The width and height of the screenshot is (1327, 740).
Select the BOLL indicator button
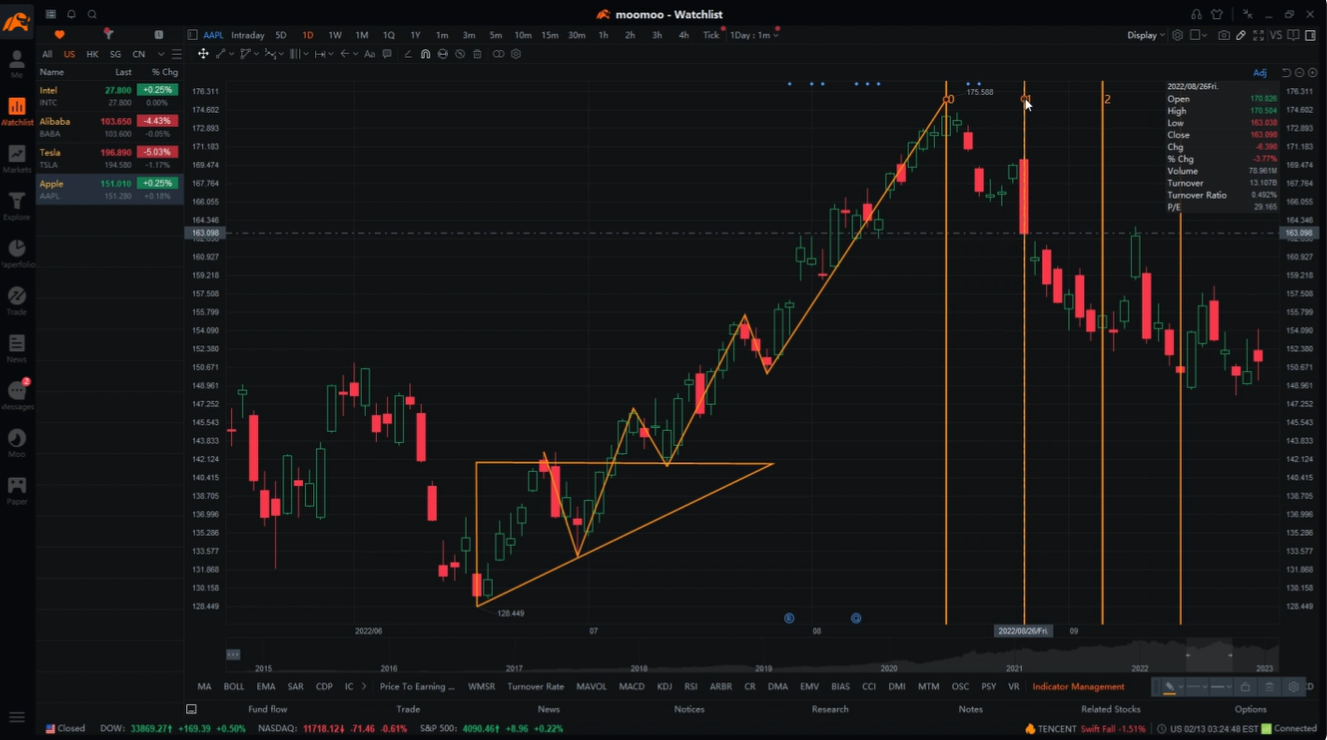tap(234, 687)
